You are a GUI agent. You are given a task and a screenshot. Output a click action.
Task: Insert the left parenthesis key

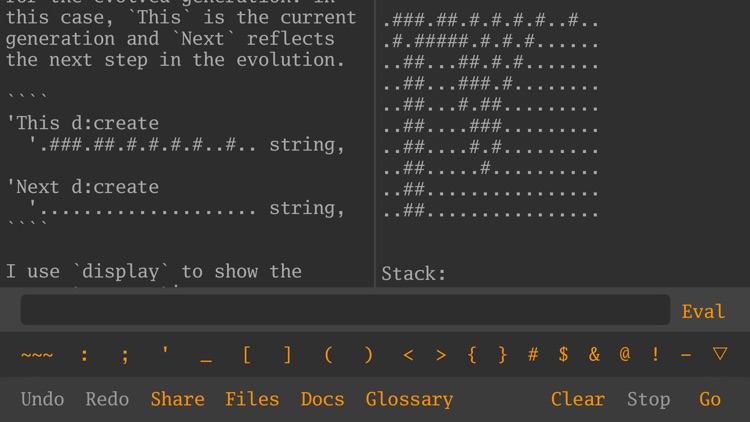point(328,355)
